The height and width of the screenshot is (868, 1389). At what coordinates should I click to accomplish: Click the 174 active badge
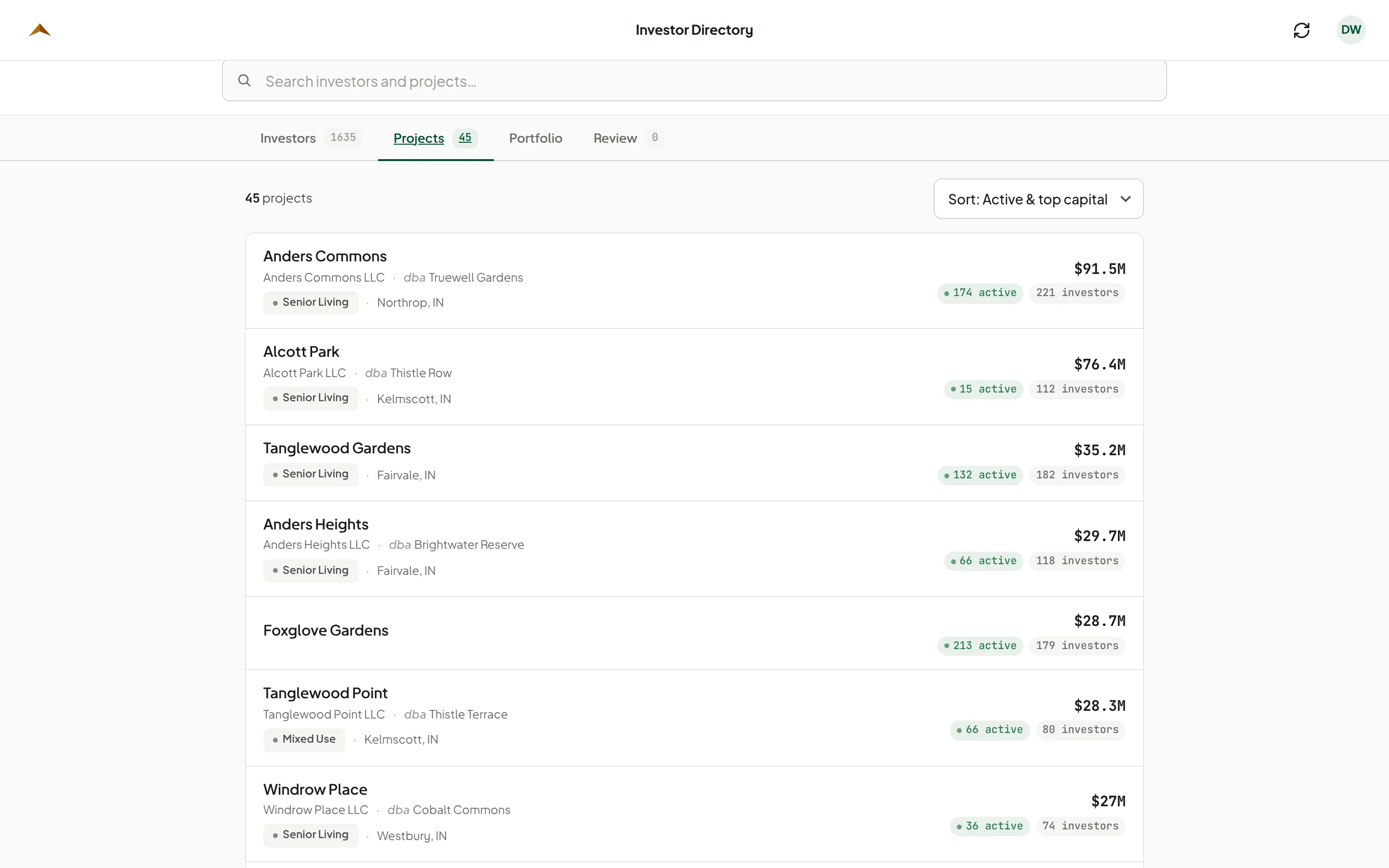(980, 293)
